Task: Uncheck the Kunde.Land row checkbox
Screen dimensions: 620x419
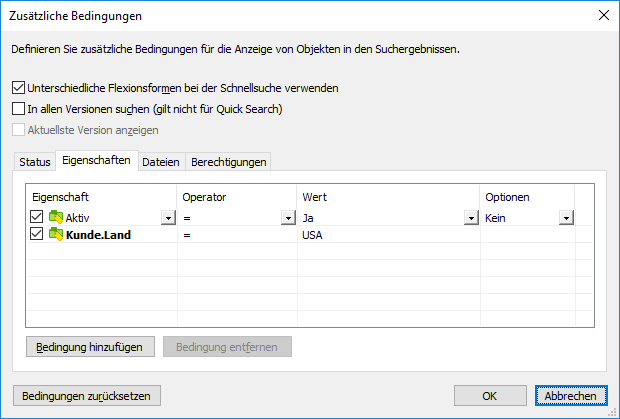Action: click(38, 236)
